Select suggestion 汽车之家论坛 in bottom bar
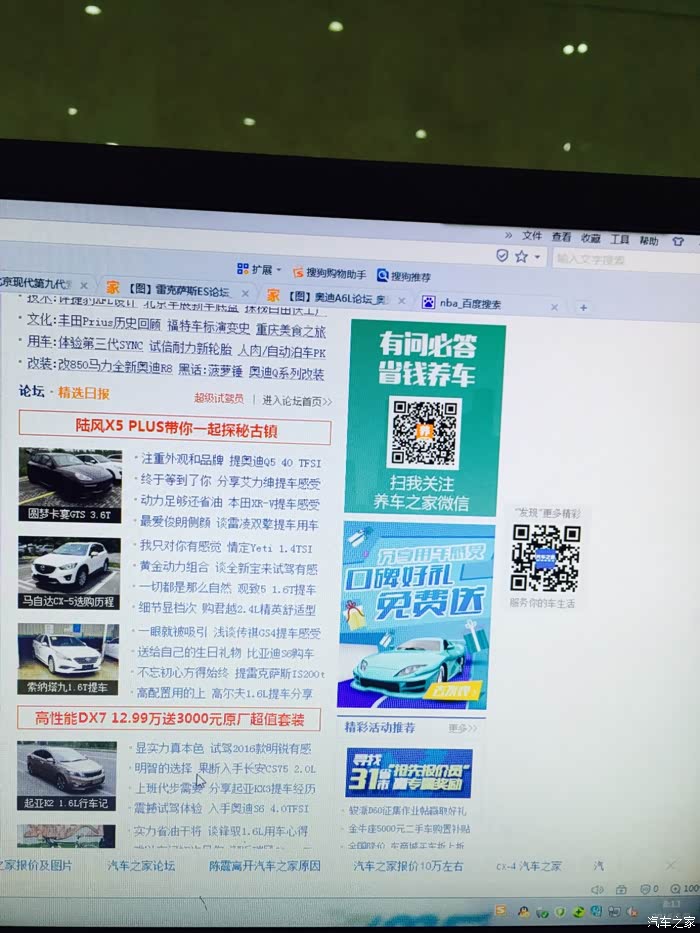 click(x=141, y=865)
